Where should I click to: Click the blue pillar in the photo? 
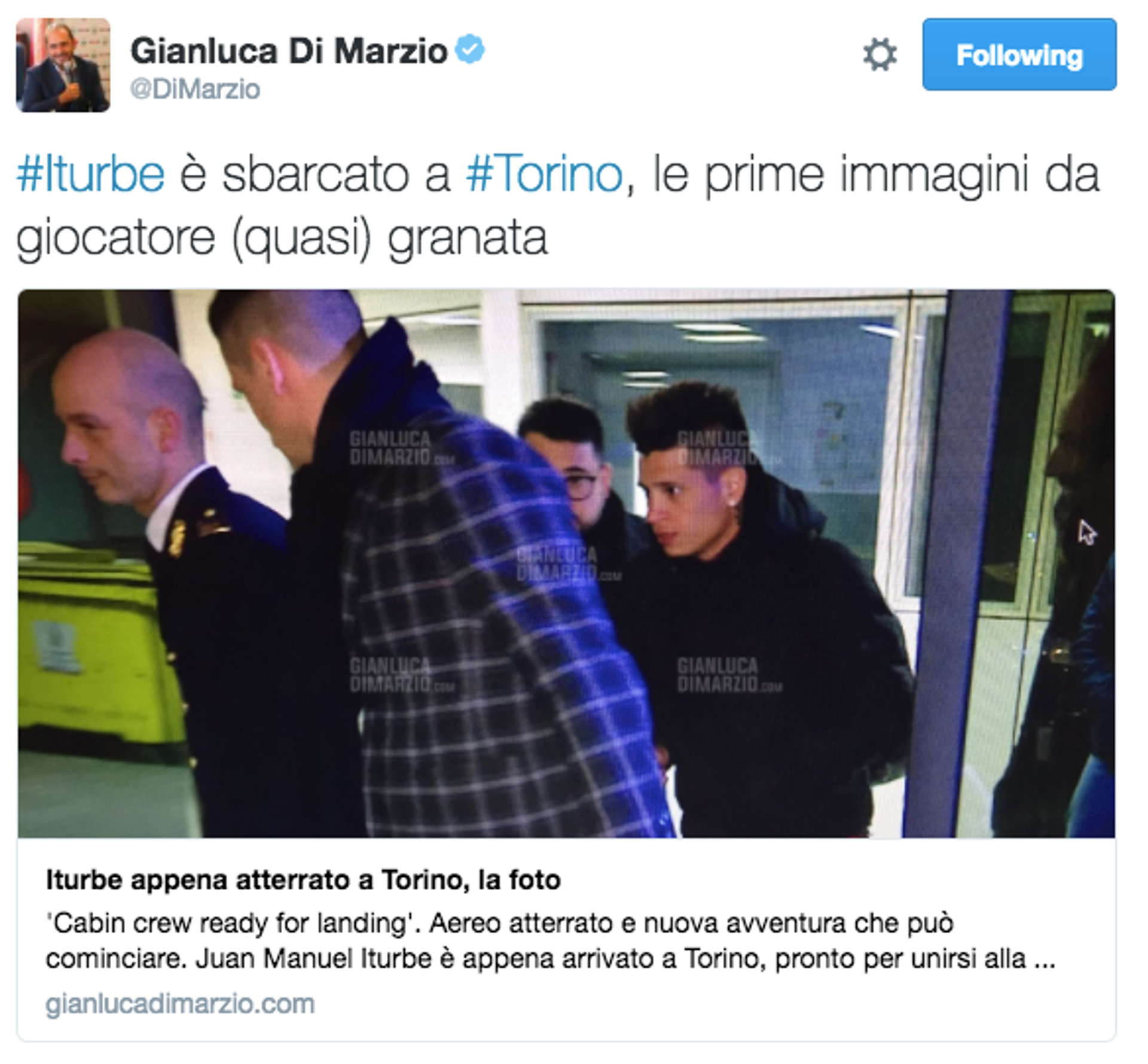coord(957,562)
